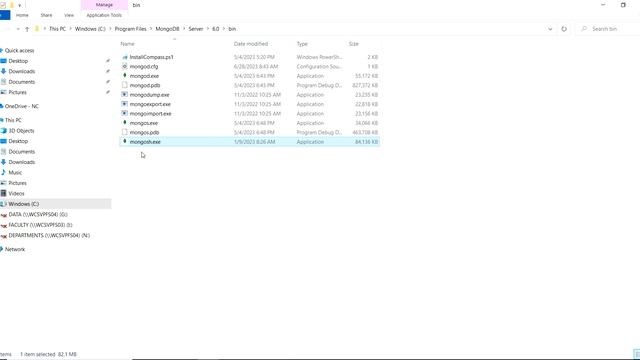Expand breadcrumb arrow after Windows (C:)
Screen dimensions: 640x360
[110, 29]
